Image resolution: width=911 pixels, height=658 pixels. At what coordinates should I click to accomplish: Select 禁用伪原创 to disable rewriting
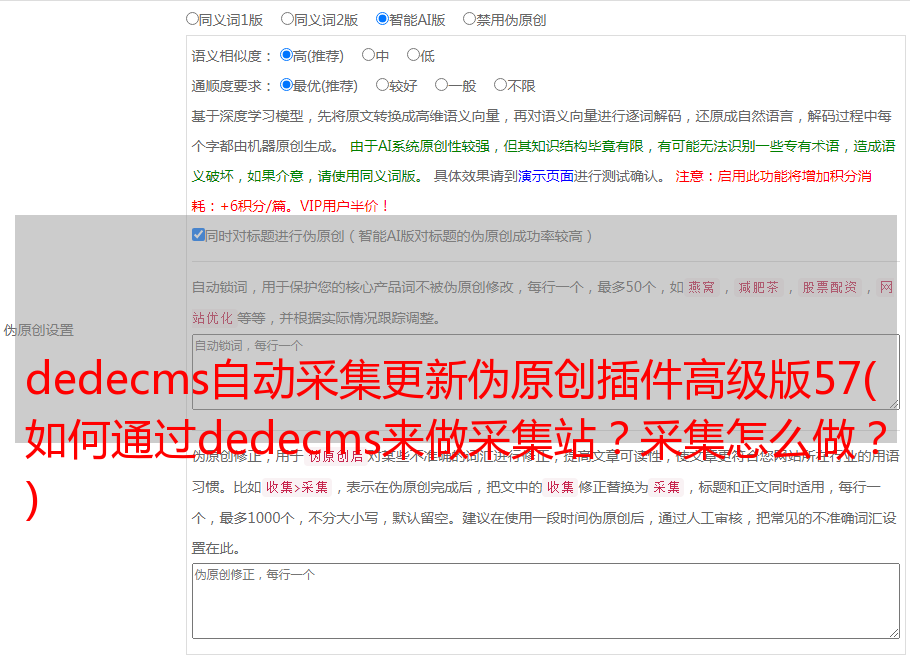tap(469, 19)
